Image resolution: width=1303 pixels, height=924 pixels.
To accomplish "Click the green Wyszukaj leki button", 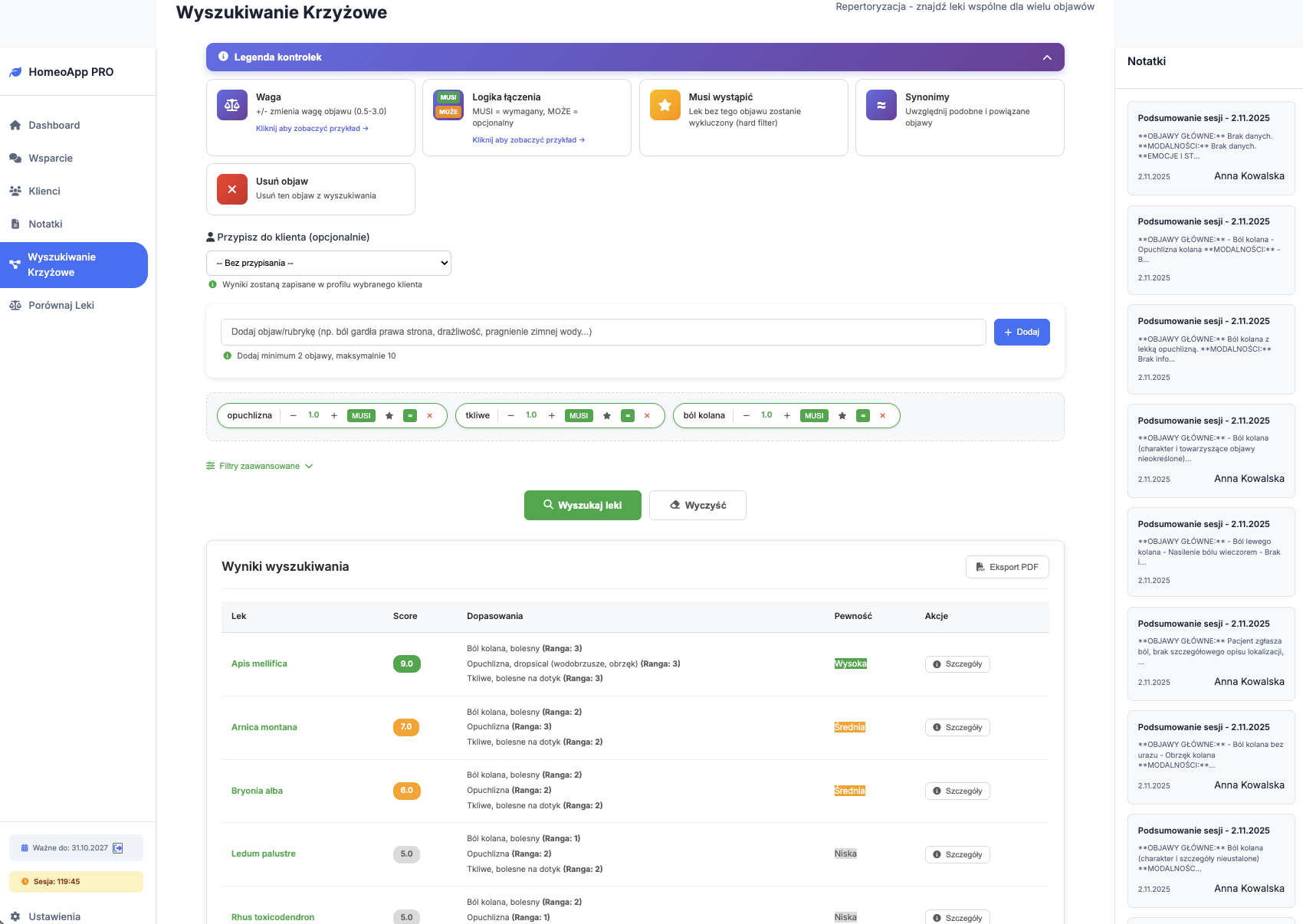I will point(582,506).
